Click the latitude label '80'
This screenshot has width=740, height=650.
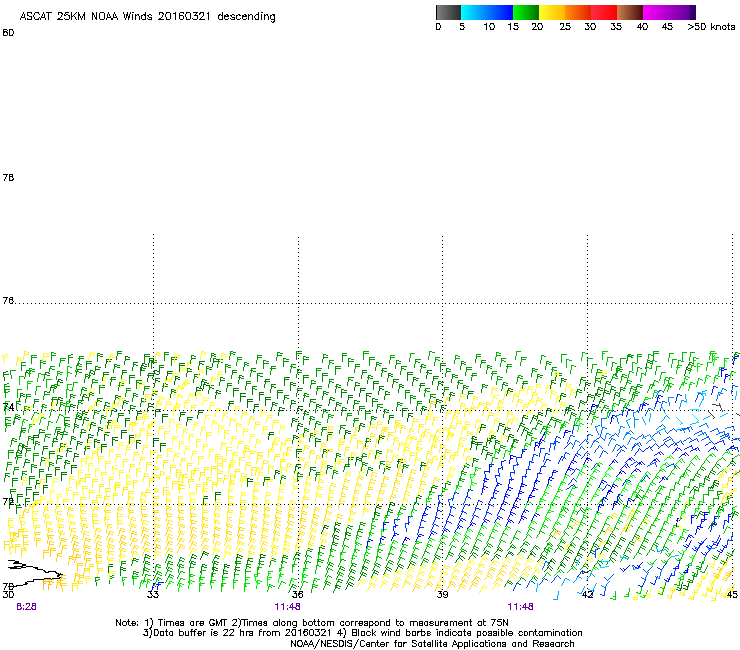point(8,33)
